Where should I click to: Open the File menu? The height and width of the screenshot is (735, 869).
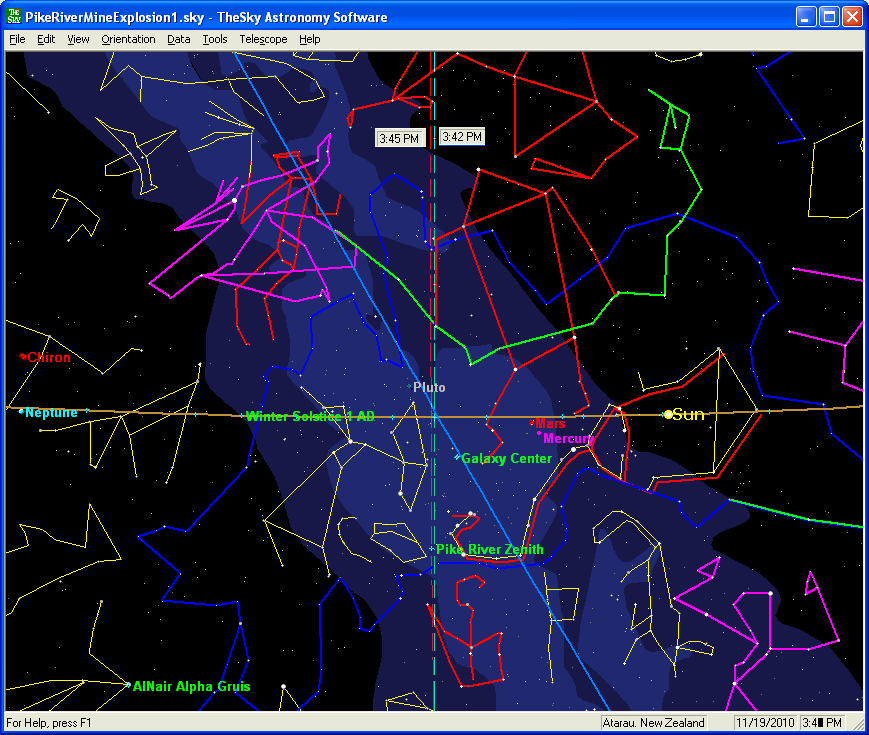tap(17, 39)
